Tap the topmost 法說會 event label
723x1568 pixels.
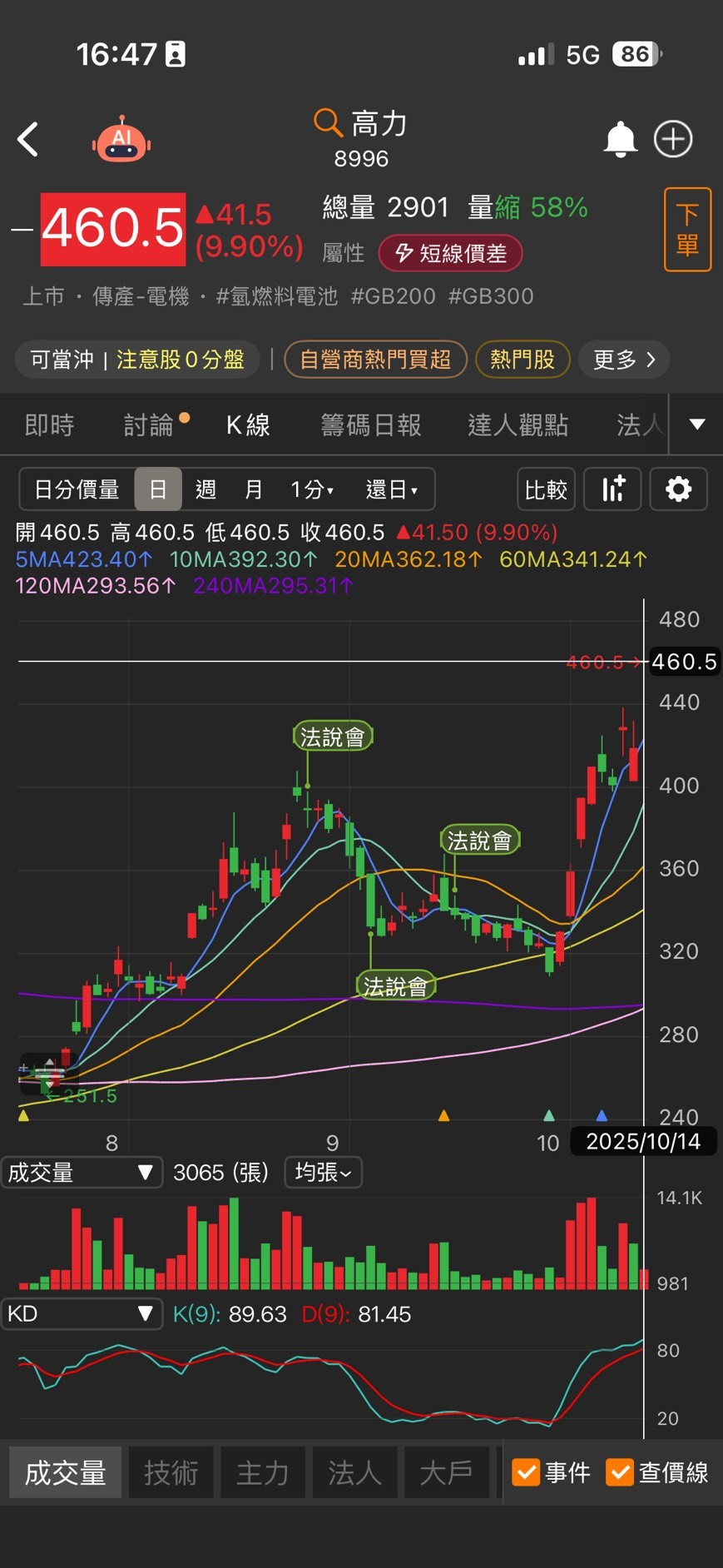coord(333,737)
